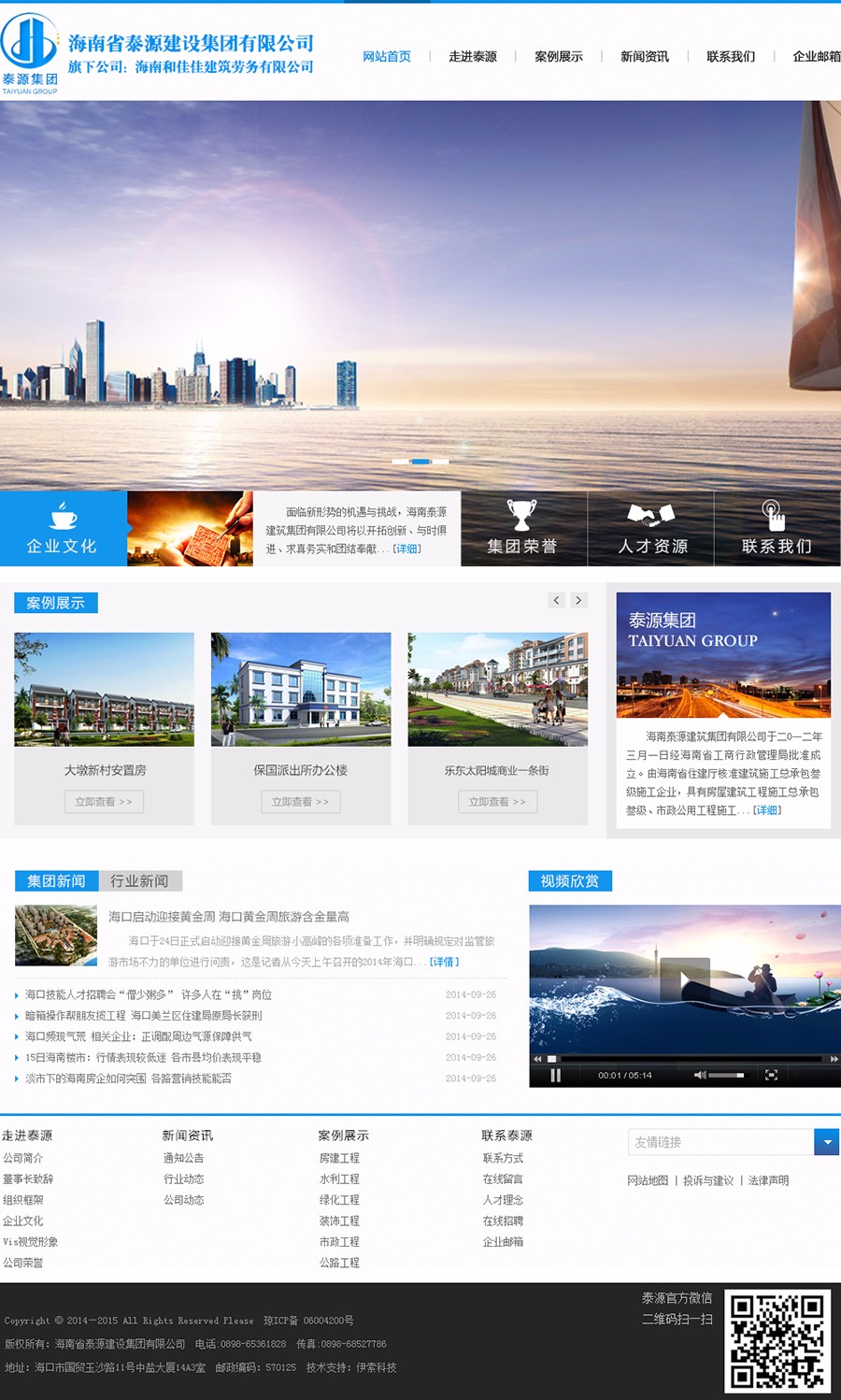Screen dimensions: 841x1400
Task: Click the video fast-forward double-arrow icon
Action: 834,1059
